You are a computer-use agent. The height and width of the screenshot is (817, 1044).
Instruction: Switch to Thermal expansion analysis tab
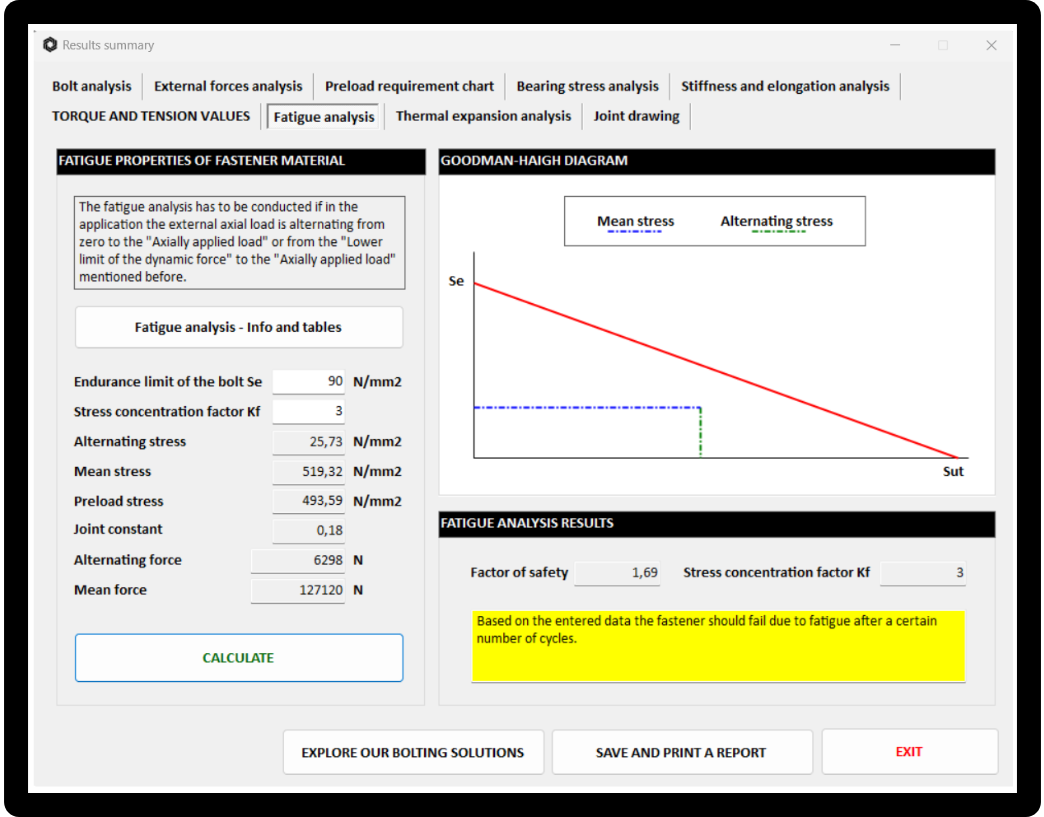(483, 117)
